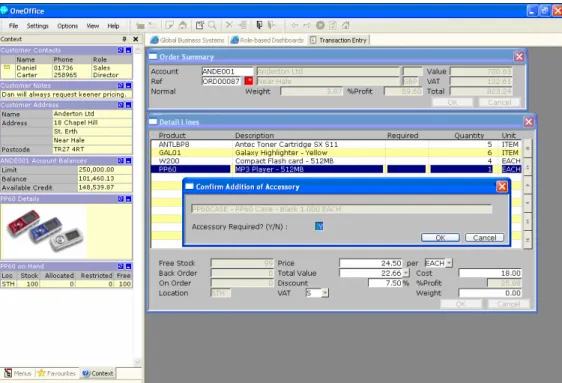The image size is (562, 383).
Task: Click the magnifying glass search icon
Action: point(212,25)
